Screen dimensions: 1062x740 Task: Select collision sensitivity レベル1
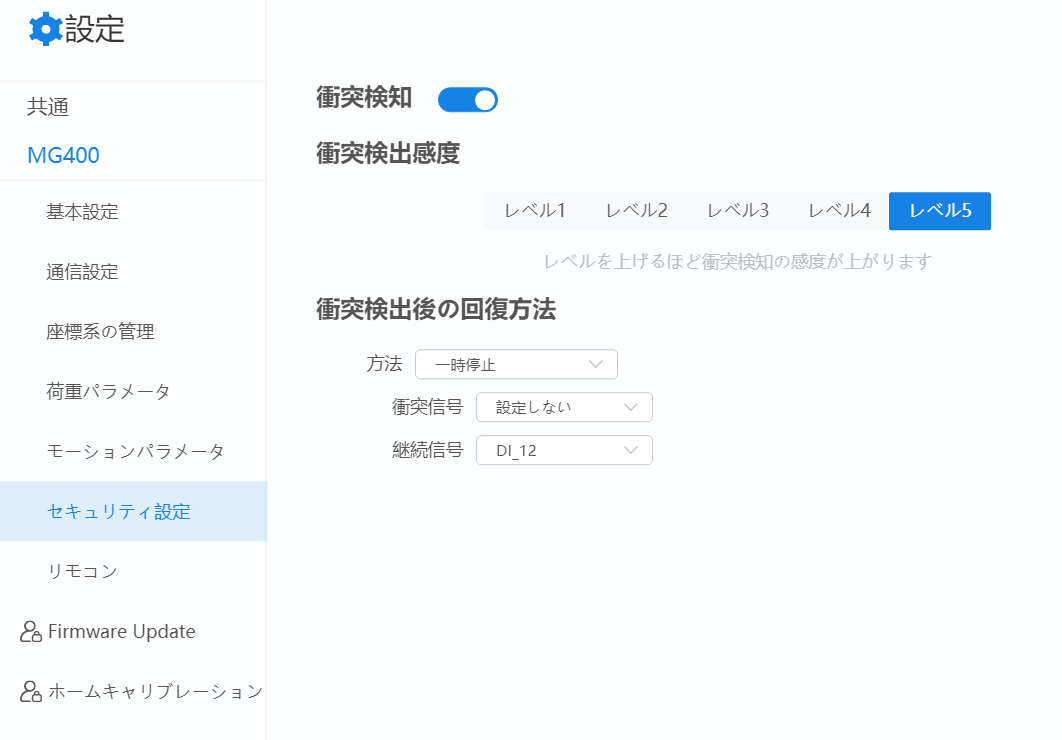click(535, 211)
